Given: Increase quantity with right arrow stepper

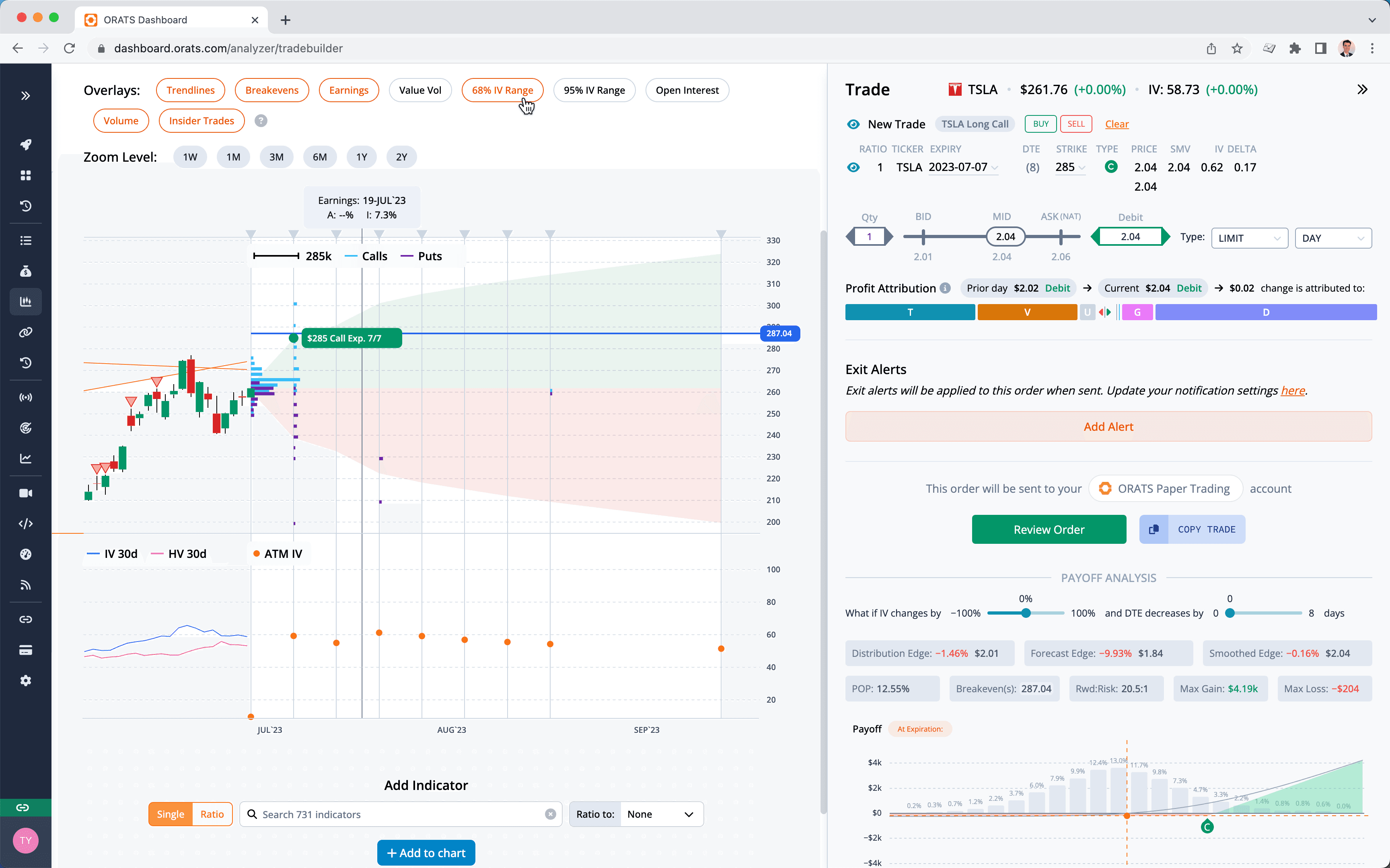Looking at the screenshot, I should point(889,237).
